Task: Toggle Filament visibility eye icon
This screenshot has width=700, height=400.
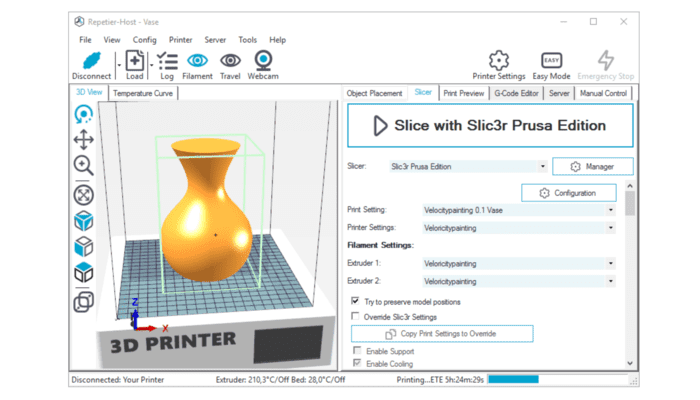Action: point(197,60)
